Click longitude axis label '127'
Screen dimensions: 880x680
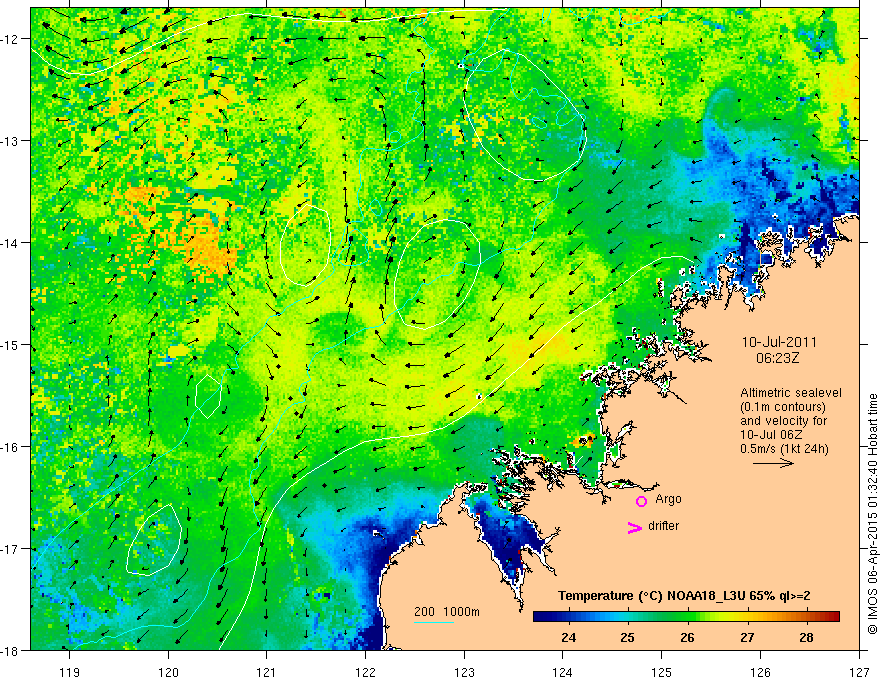pyautogui.click(x=859, y=672)
